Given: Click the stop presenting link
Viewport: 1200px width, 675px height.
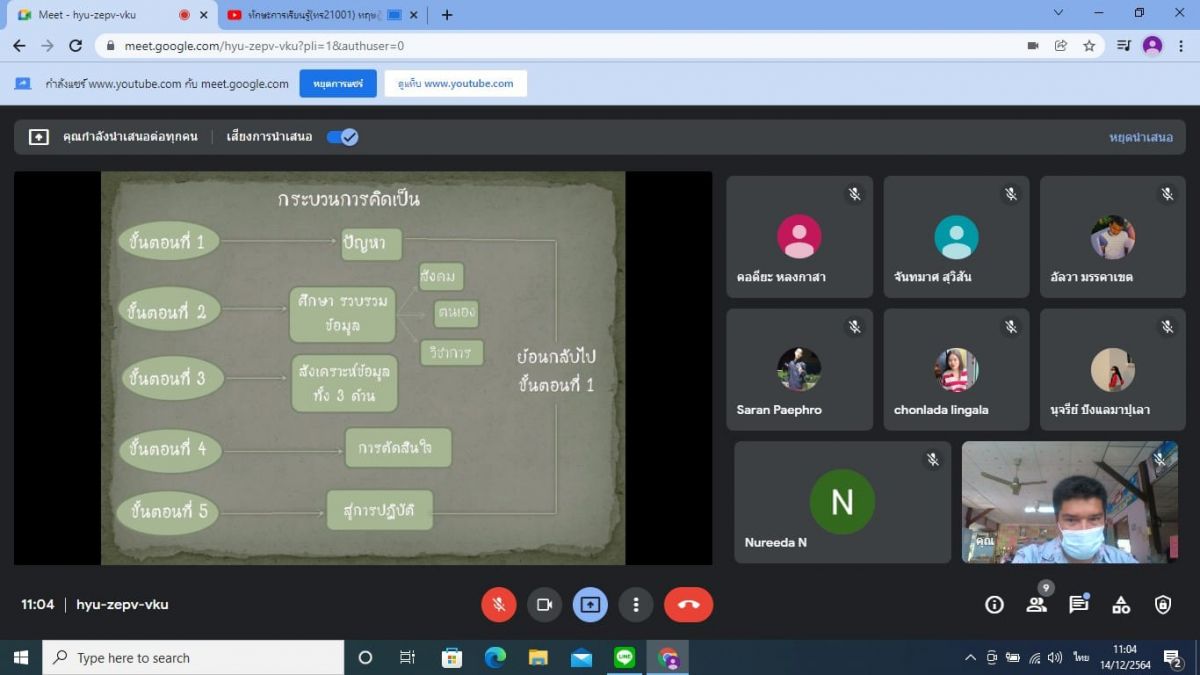Looking at the screenshot, I should click(1140, 137).
